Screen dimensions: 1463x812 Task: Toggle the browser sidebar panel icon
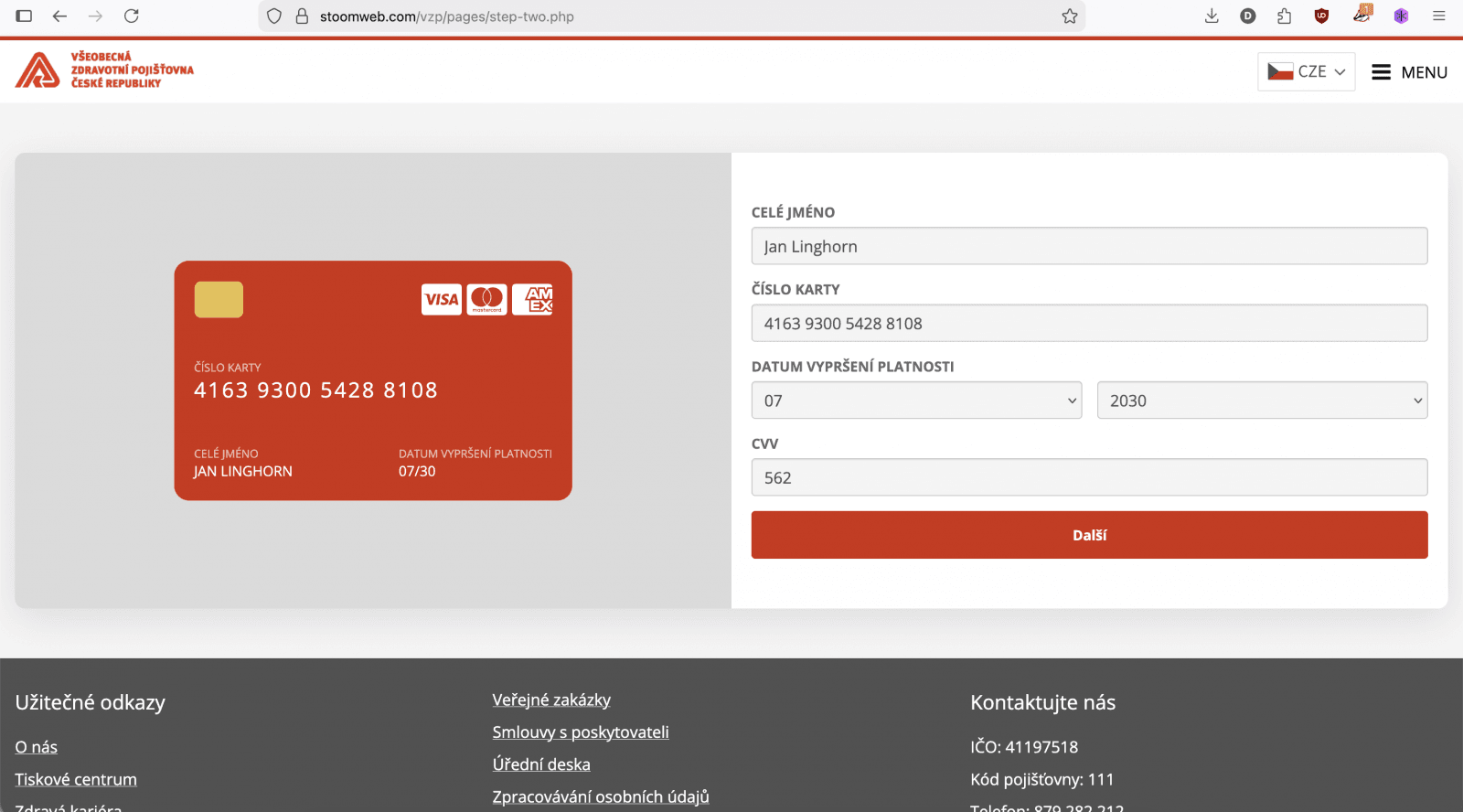(x=25, y=16)
